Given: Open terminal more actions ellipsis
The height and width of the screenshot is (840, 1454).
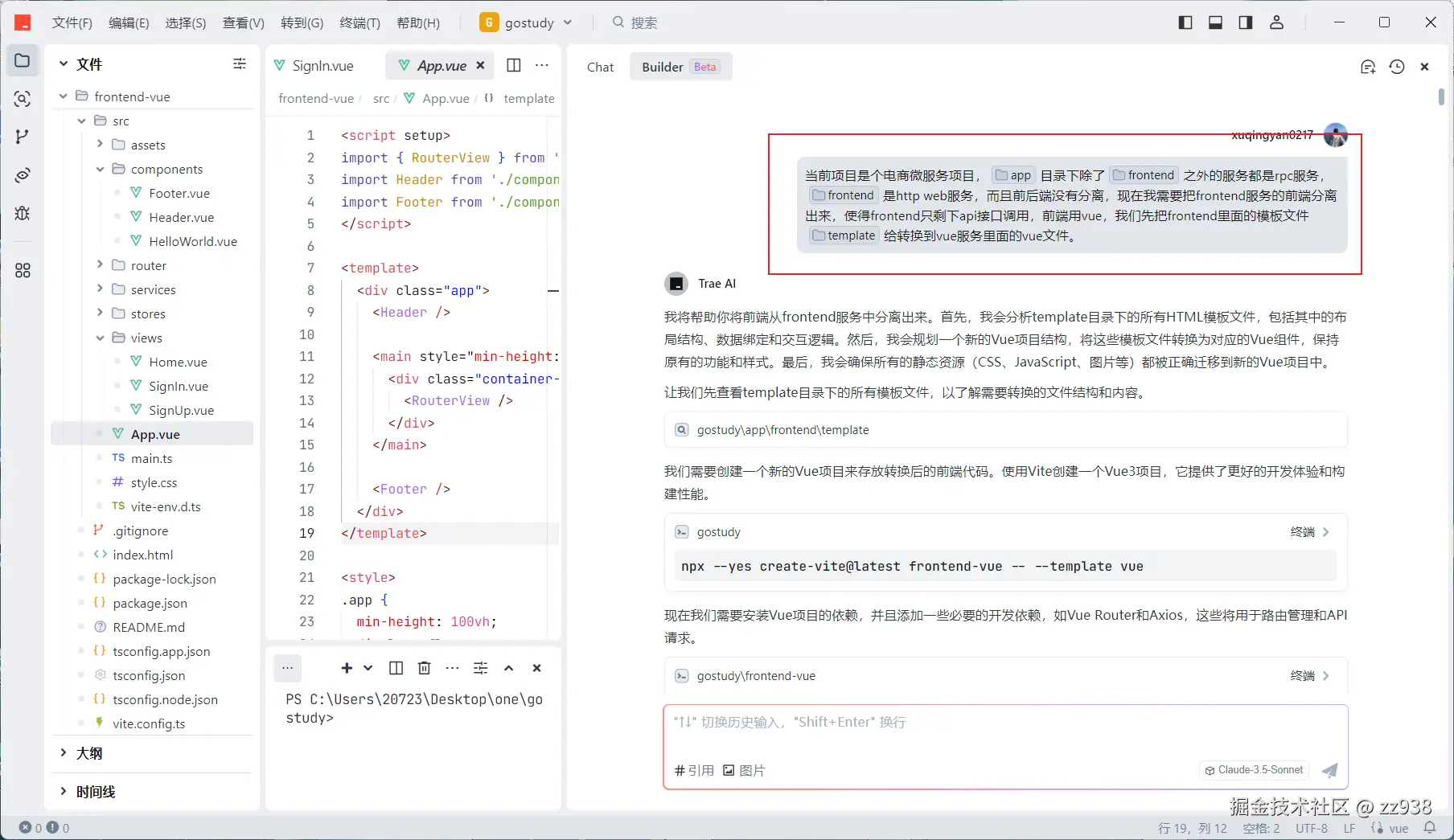Looking at the screenshot, I should pyautogui.click(x=453, y=668).
